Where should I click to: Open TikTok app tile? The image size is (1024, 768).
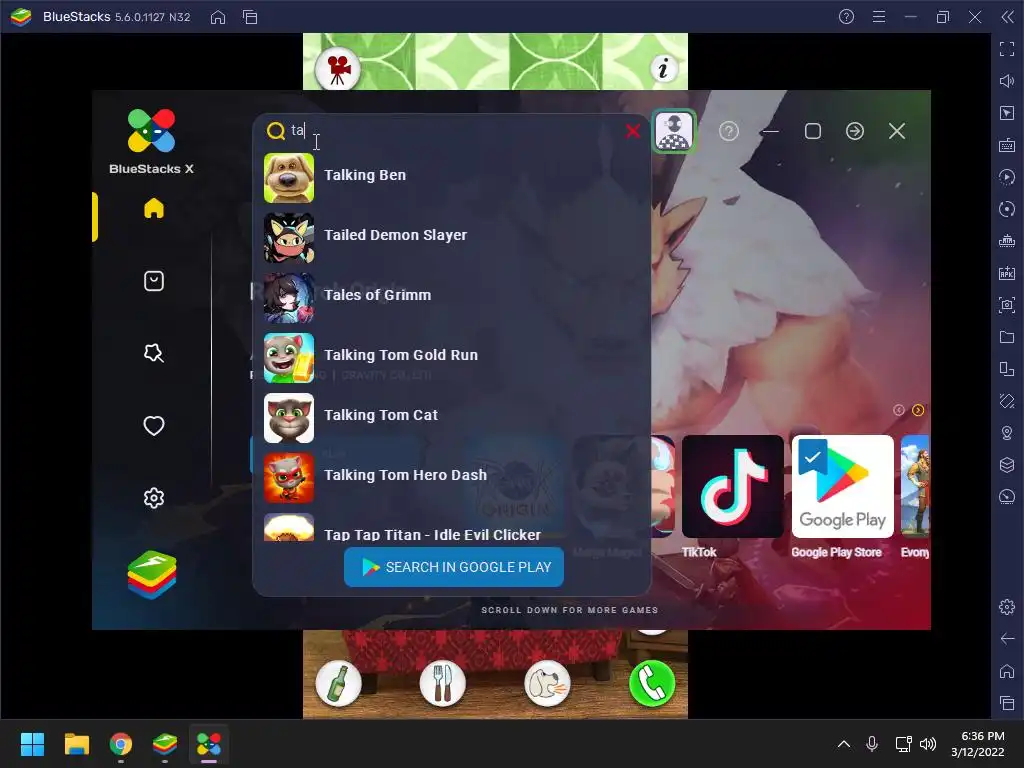733,487
